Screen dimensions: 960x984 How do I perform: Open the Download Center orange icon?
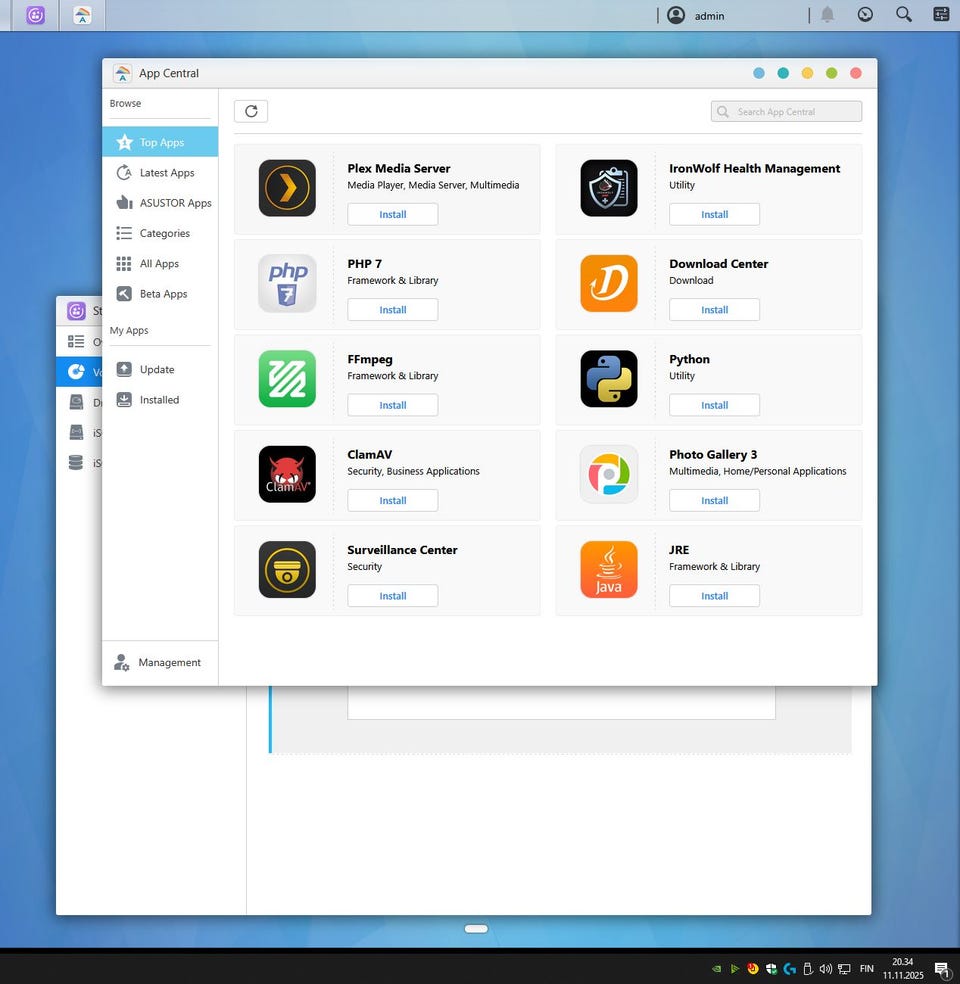(609, 283)
